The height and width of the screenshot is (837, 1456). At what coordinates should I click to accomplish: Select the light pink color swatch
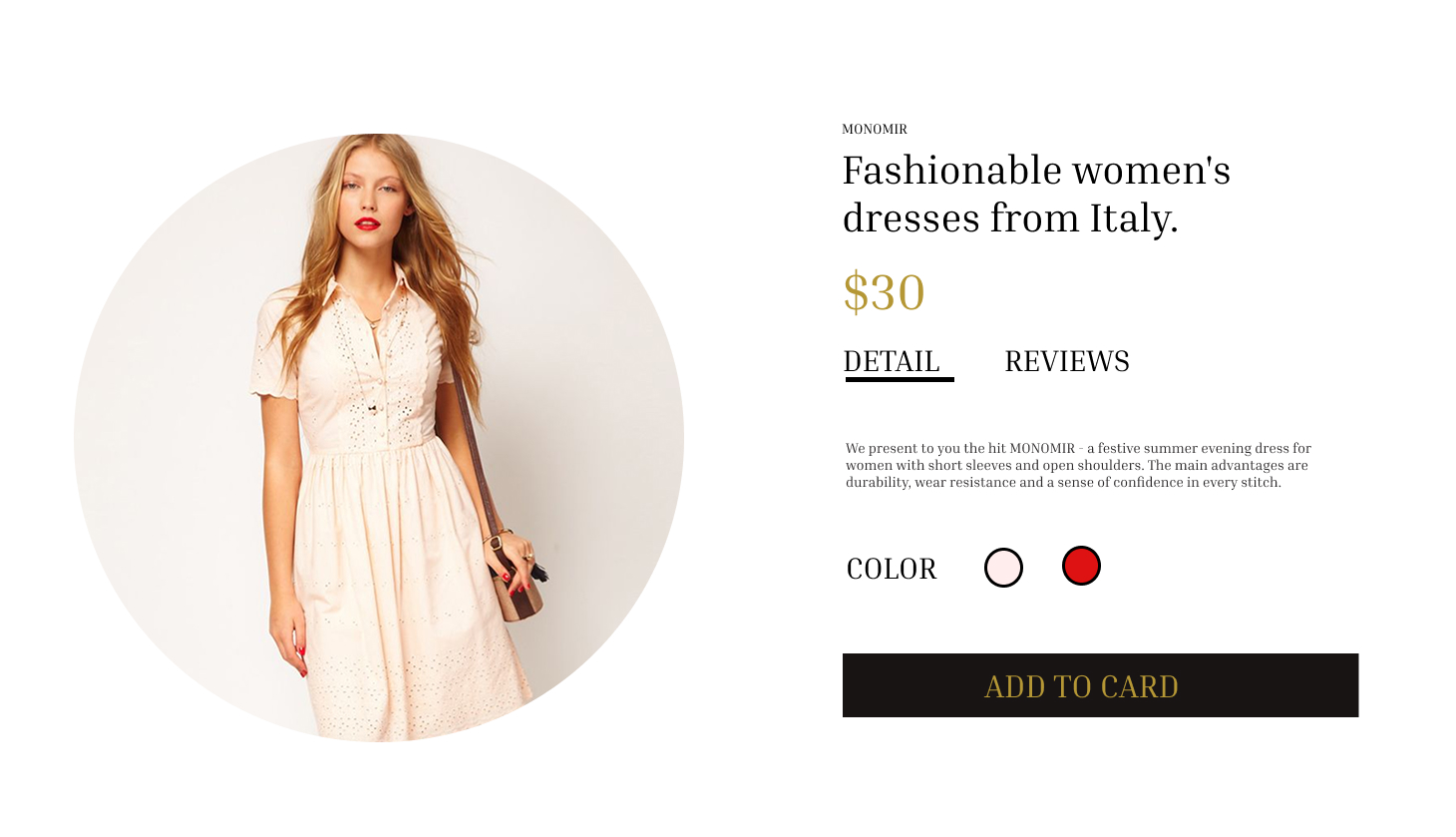[1003, 568]
